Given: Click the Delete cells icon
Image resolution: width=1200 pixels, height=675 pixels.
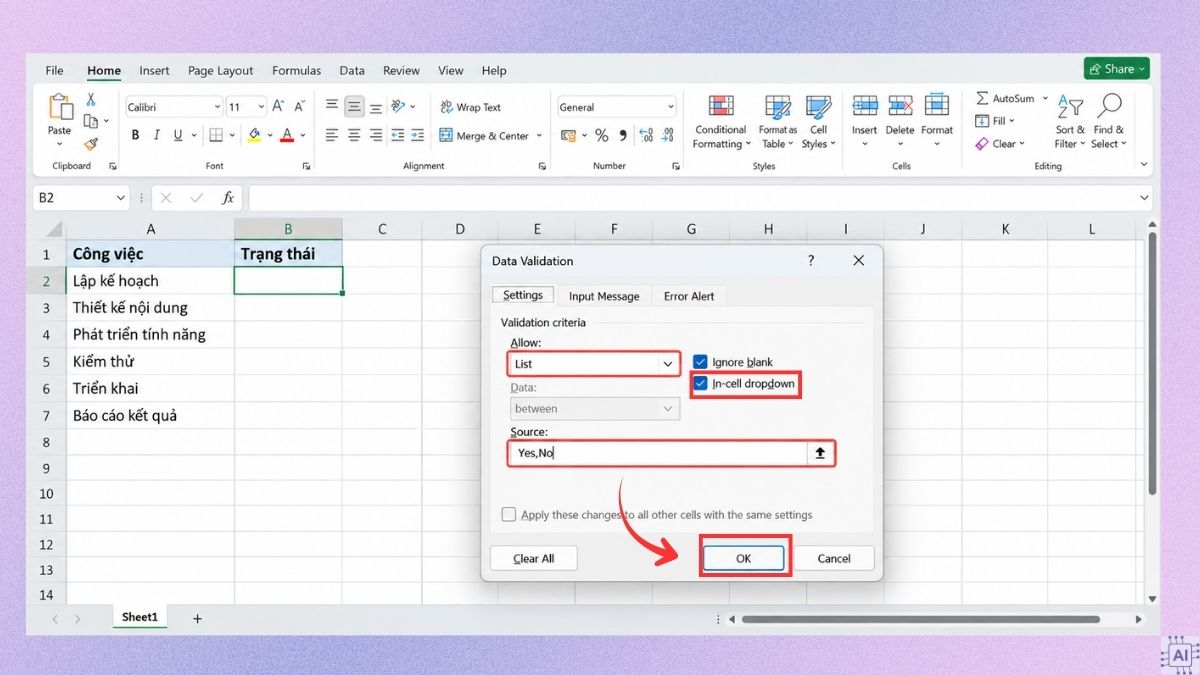Looking at the screenshot, I should click(900, 107).
